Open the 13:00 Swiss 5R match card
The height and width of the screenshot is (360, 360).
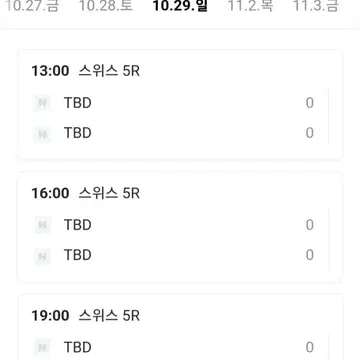pos(180,105)
